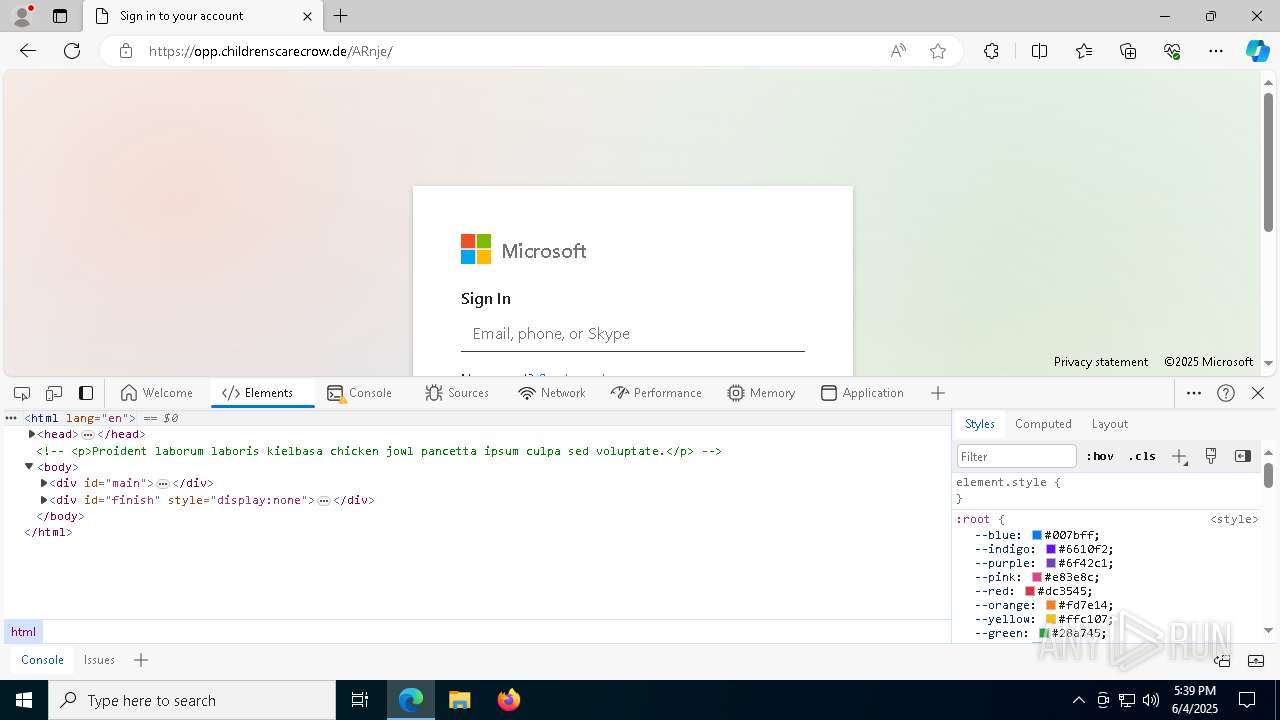Click the --indigo color swatch
Viewport: 1280px width, 720px height.
point(1051,550)
